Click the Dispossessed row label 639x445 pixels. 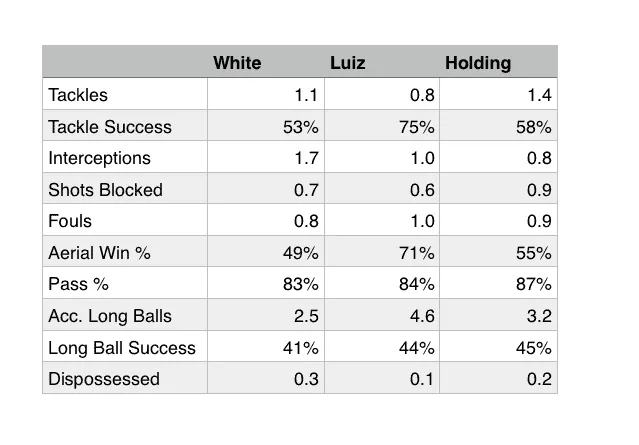click(104, 379)
